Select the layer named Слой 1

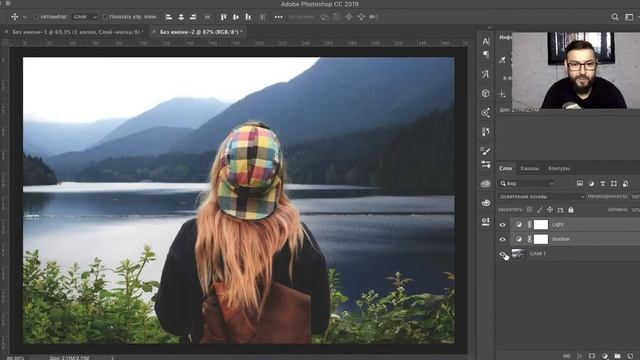coord(537,253)
